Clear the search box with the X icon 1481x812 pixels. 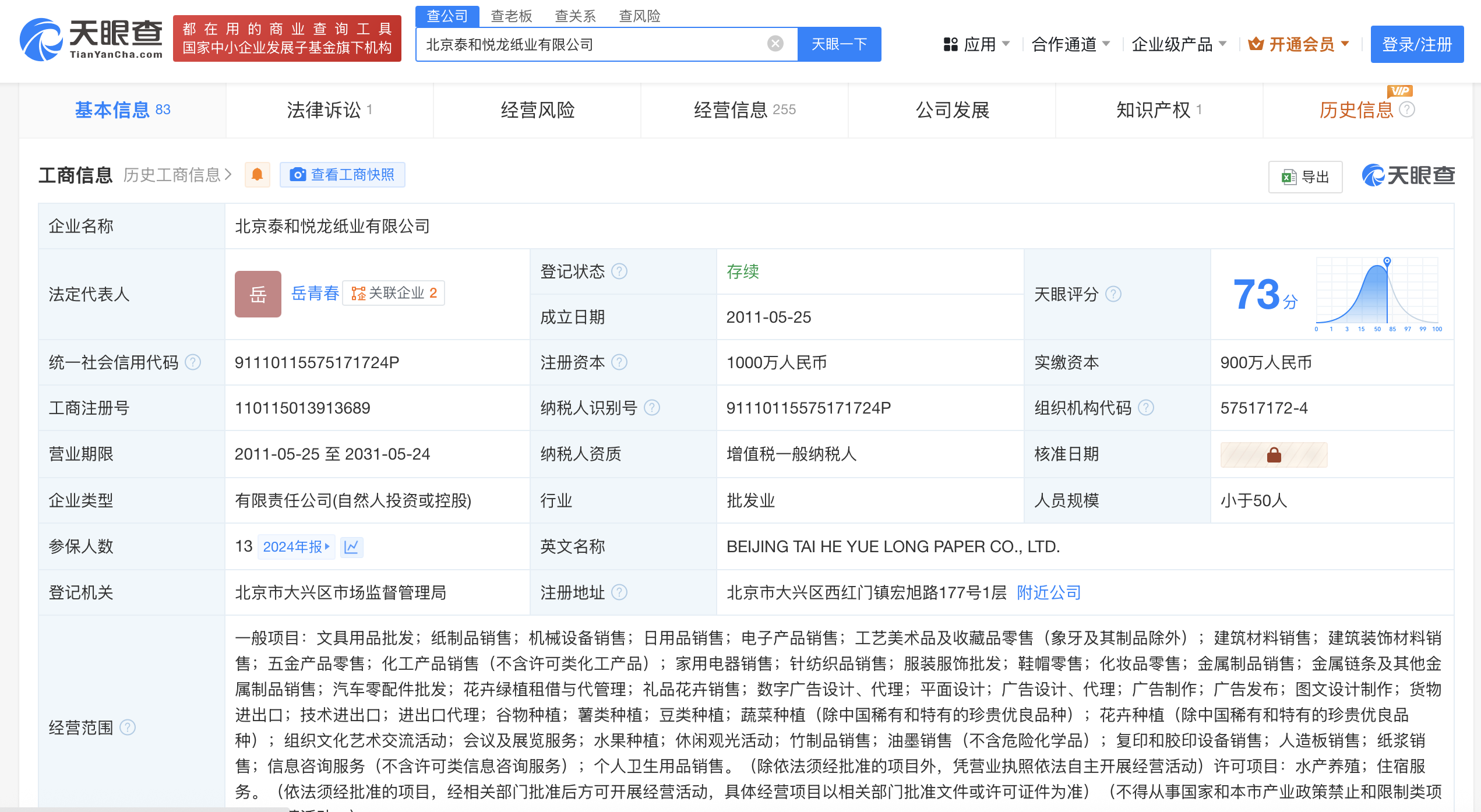pos(775,44)
